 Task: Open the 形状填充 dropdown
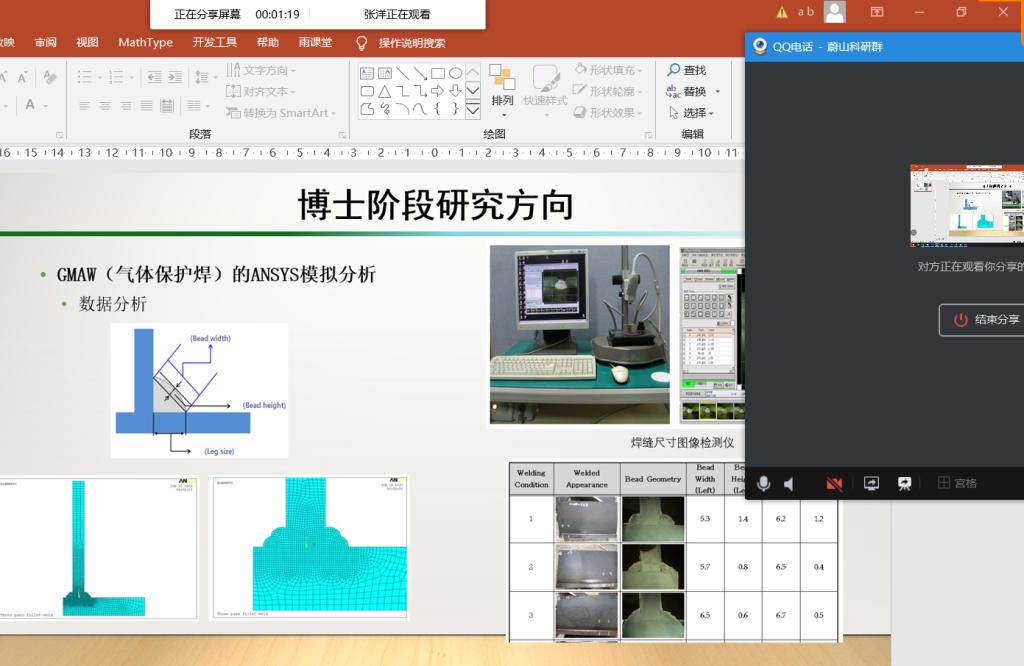[x=609, y=70]
